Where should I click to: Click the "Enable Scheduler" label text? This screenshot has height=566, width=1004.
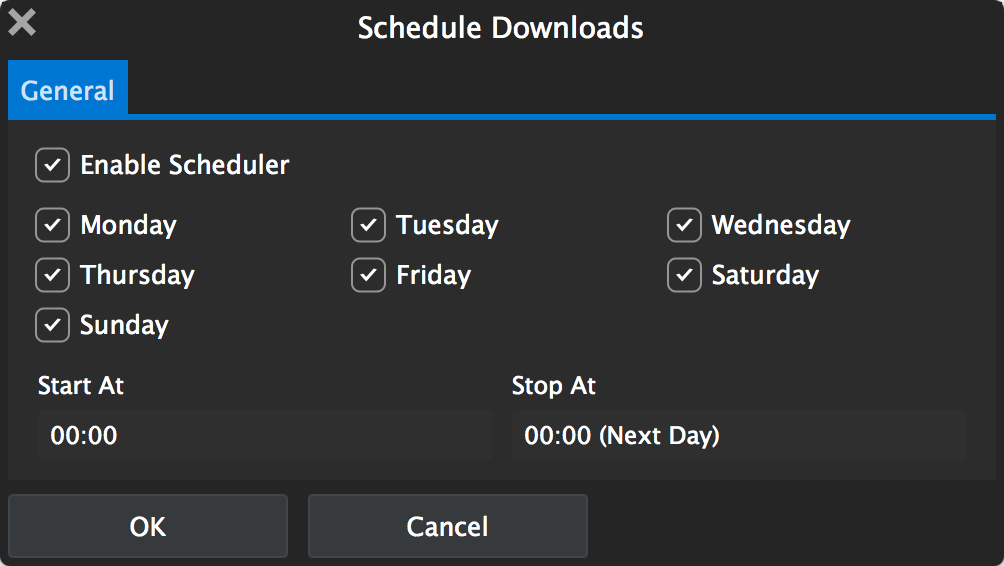pyautogui.click(x=185, y=165)
